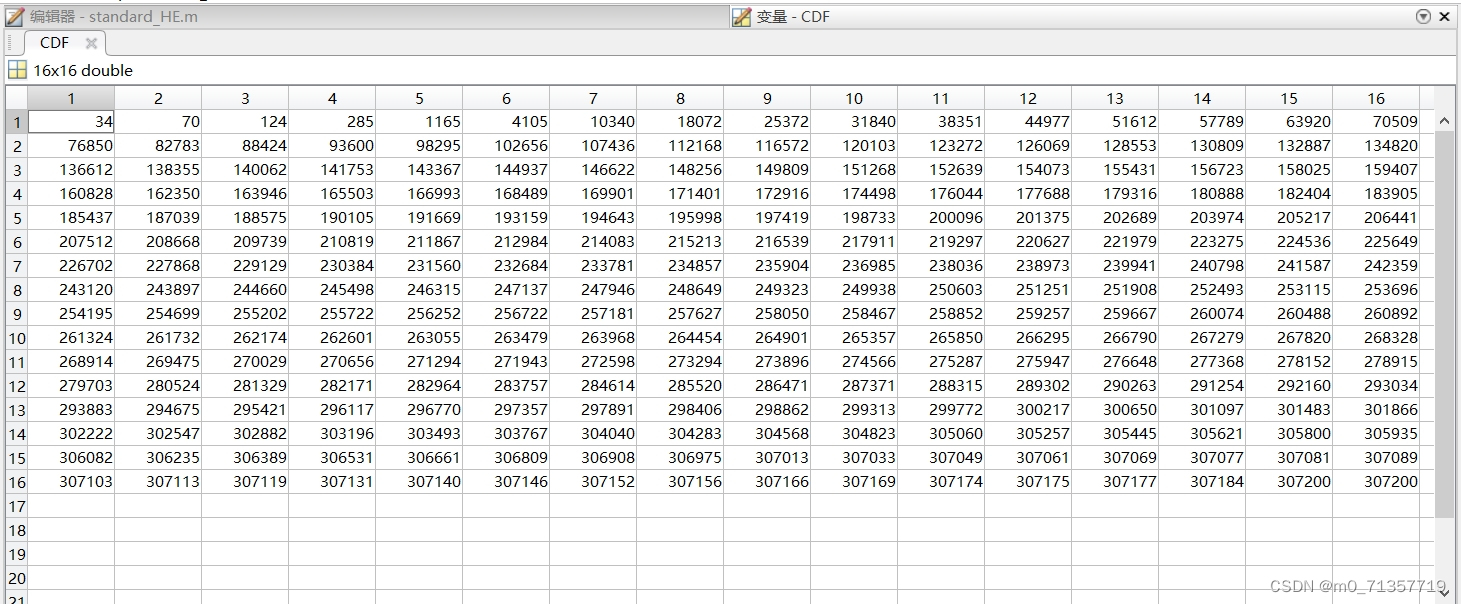Select cell containing 34

pyautogui.click(x=71, y=121)
